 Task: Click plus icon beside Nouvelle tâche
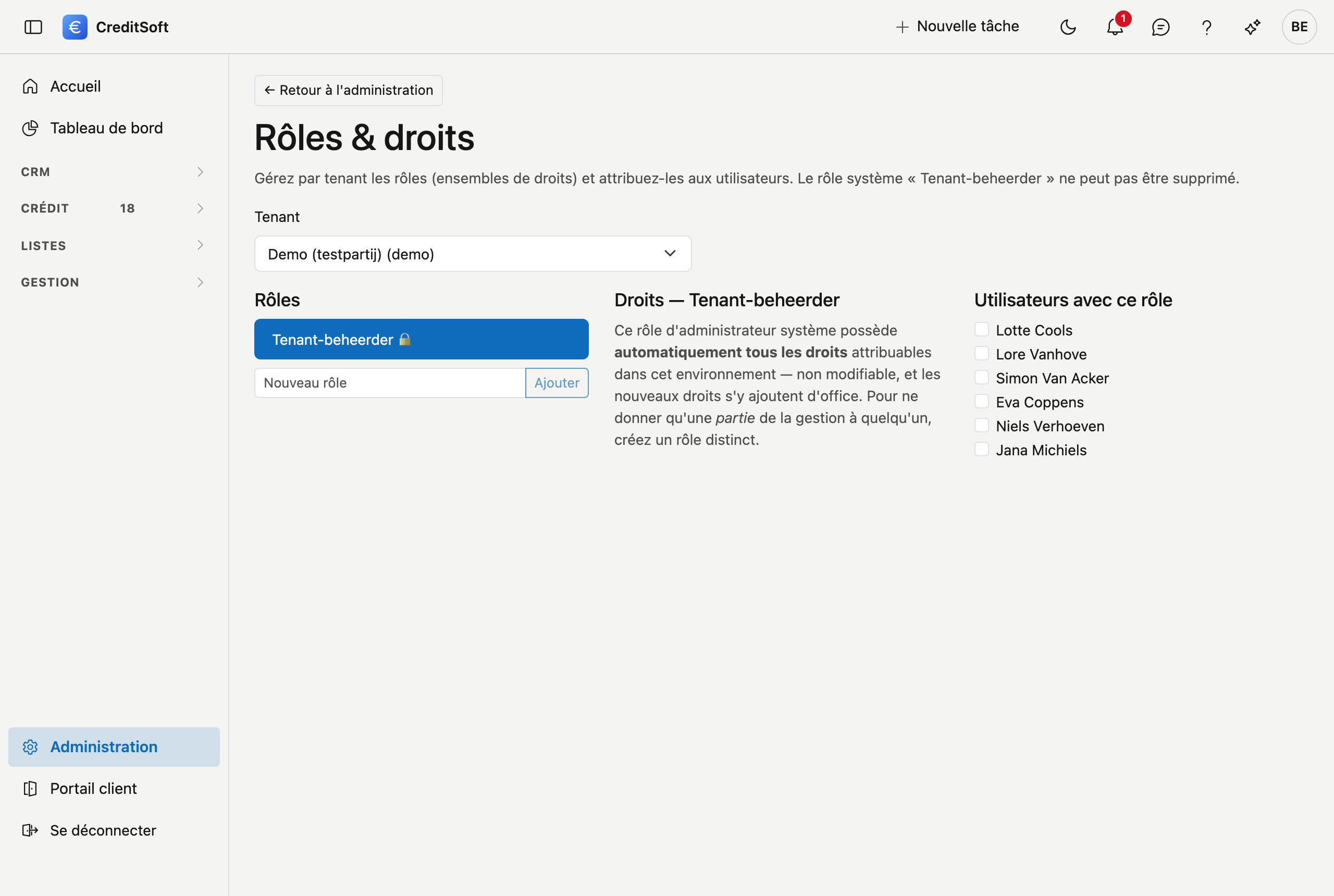tap(902, 27)
